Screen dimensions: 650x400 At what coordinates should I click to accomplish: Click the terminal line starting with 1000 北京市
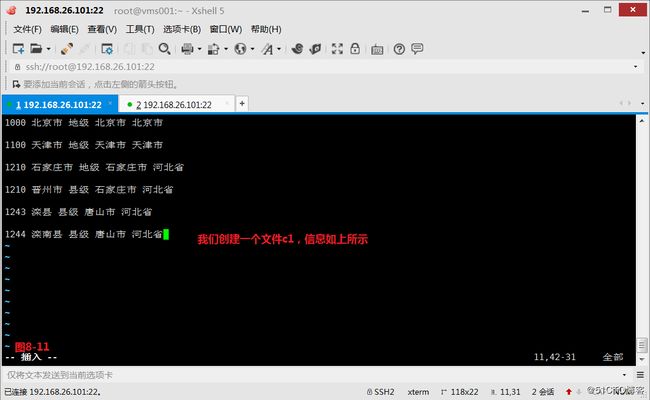click(x=84, y=123)
